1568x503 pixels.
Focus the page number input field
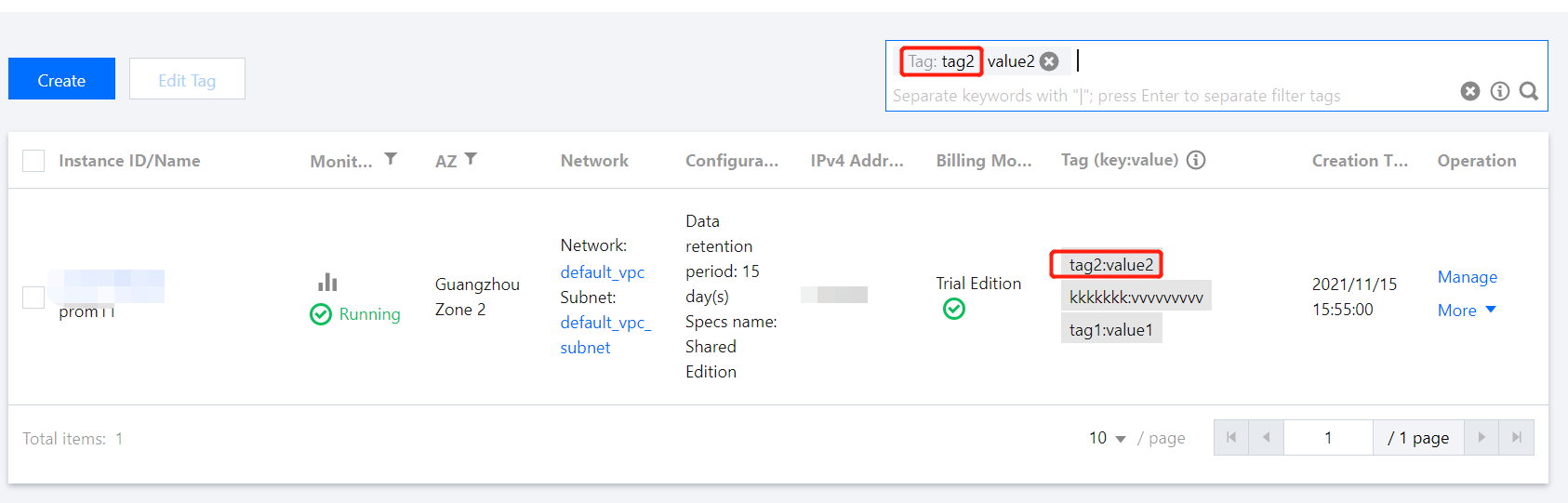click(1327, 438)
